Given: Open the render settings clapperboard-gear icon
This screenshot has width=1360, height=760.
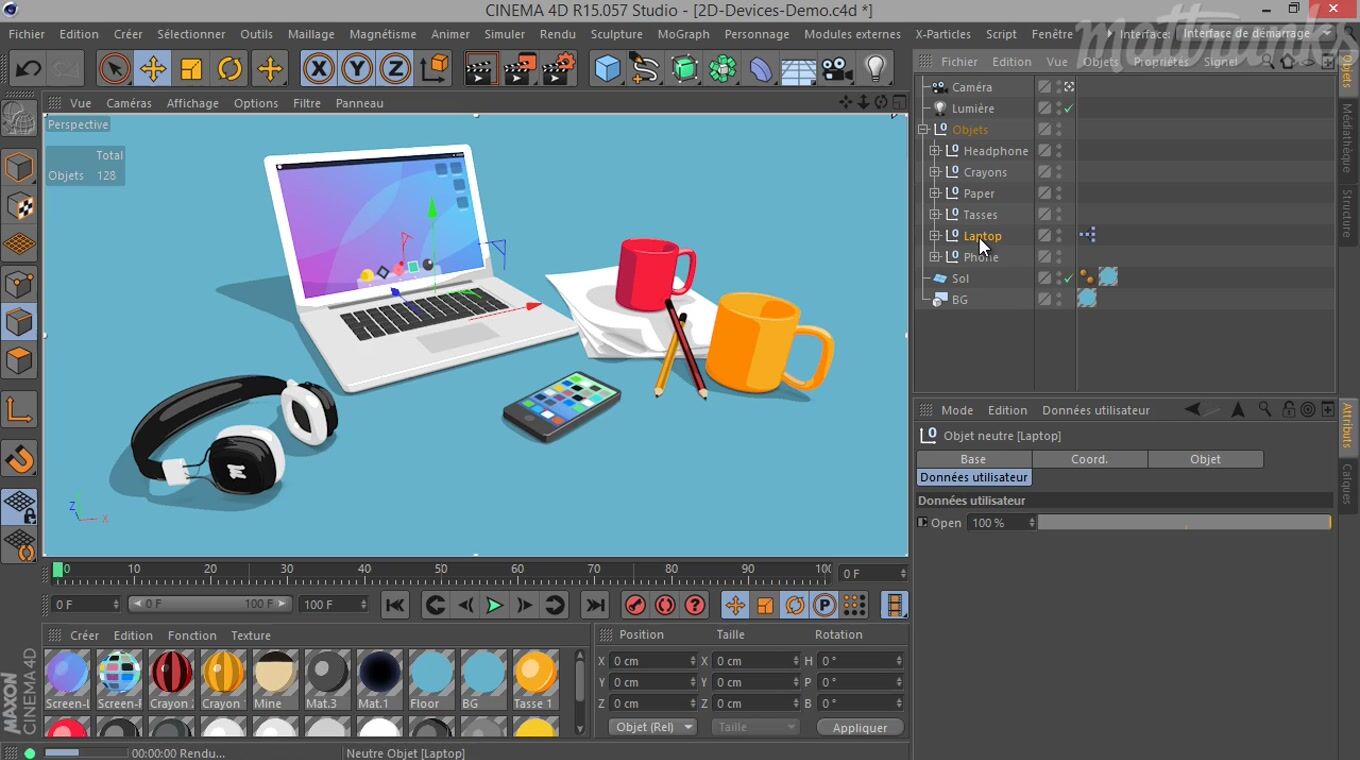Looking at the screenshot, I should click(559, 69).
